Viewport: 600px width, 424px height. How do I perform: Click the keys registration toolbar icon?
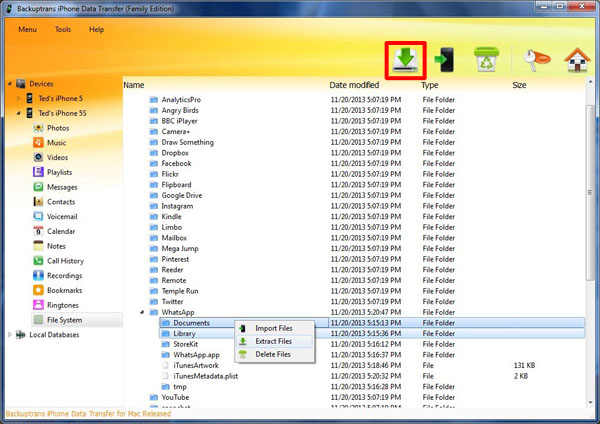[x=536, y=60]
